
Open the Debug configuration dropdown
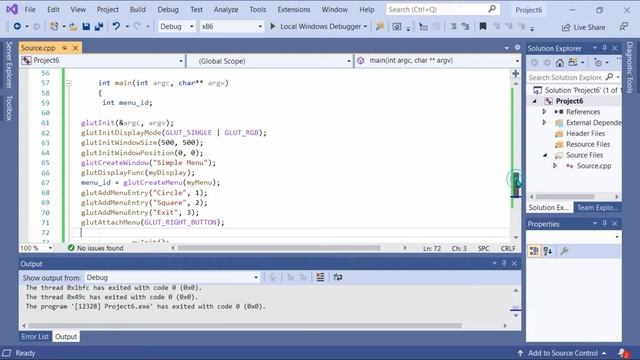pos(177,27)
